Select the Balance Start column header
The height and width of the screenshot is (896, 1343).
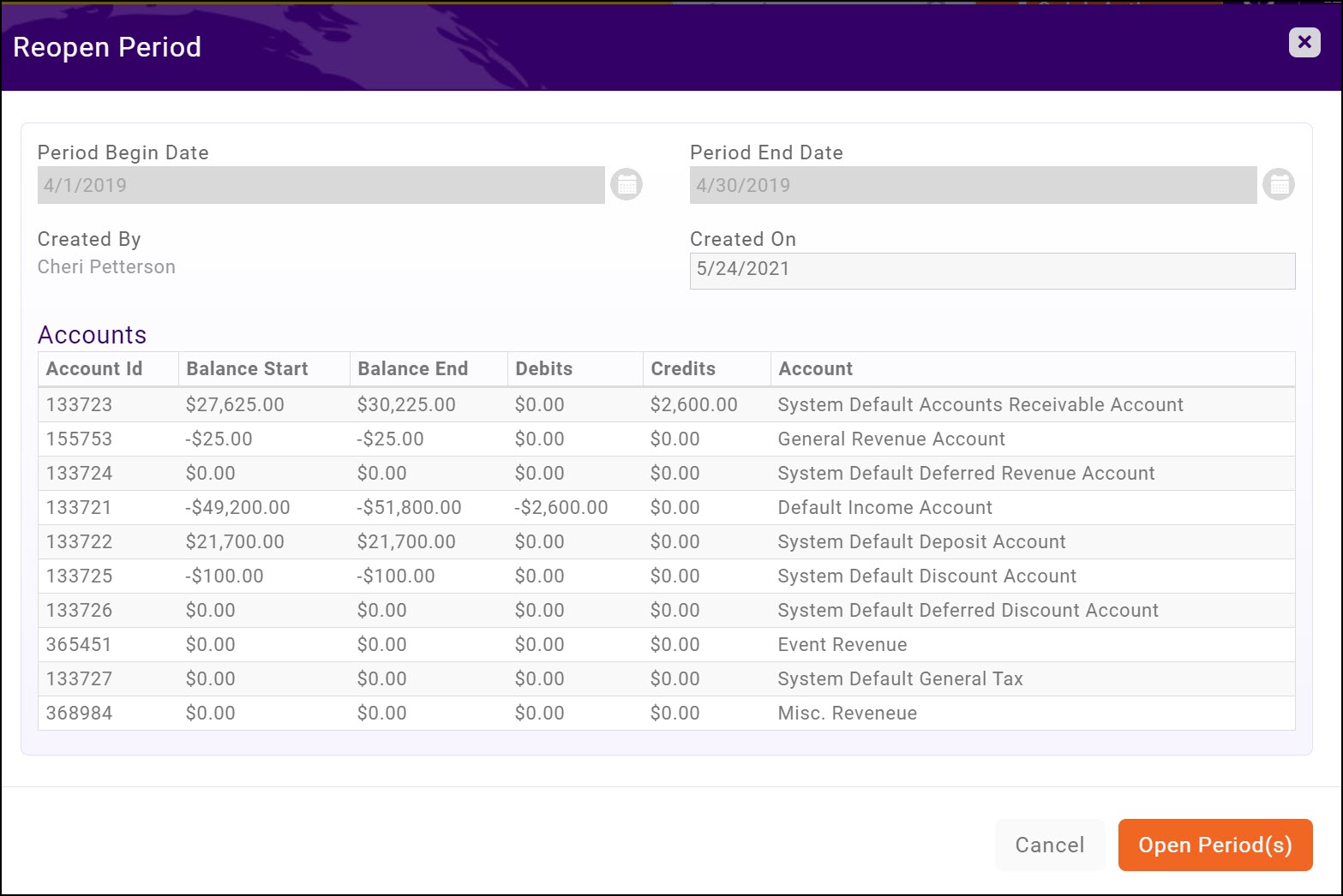246,368
